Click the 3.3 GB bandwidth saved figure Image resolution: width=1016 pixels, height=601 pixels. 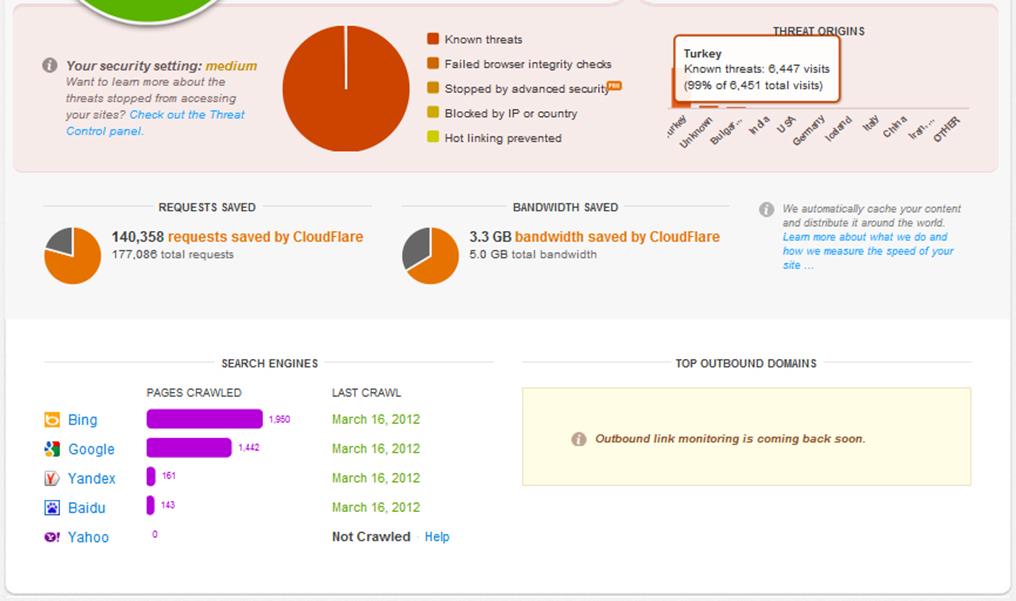(x=491, y=237)
